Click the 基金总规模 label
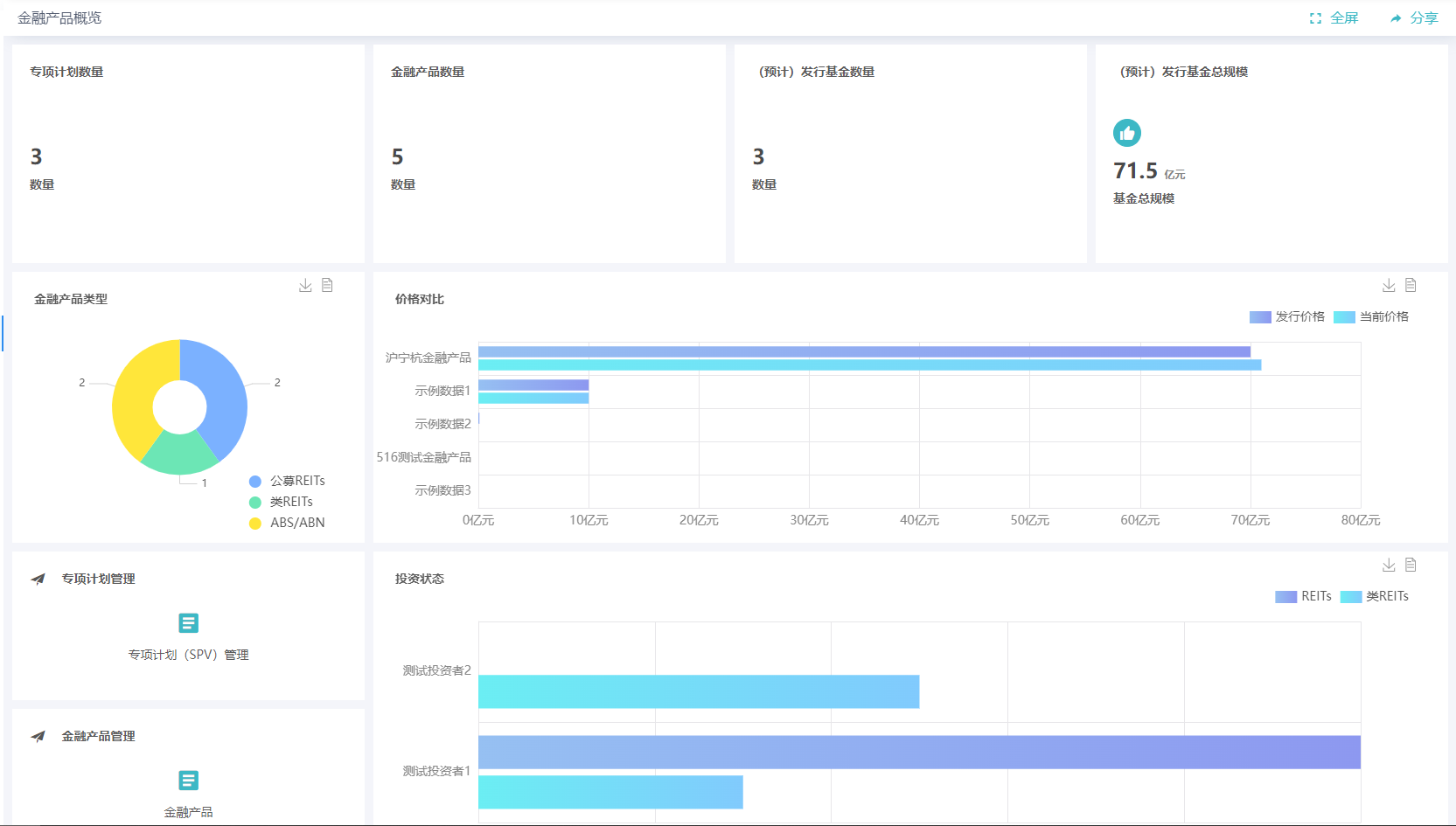 coord(1144,198)
